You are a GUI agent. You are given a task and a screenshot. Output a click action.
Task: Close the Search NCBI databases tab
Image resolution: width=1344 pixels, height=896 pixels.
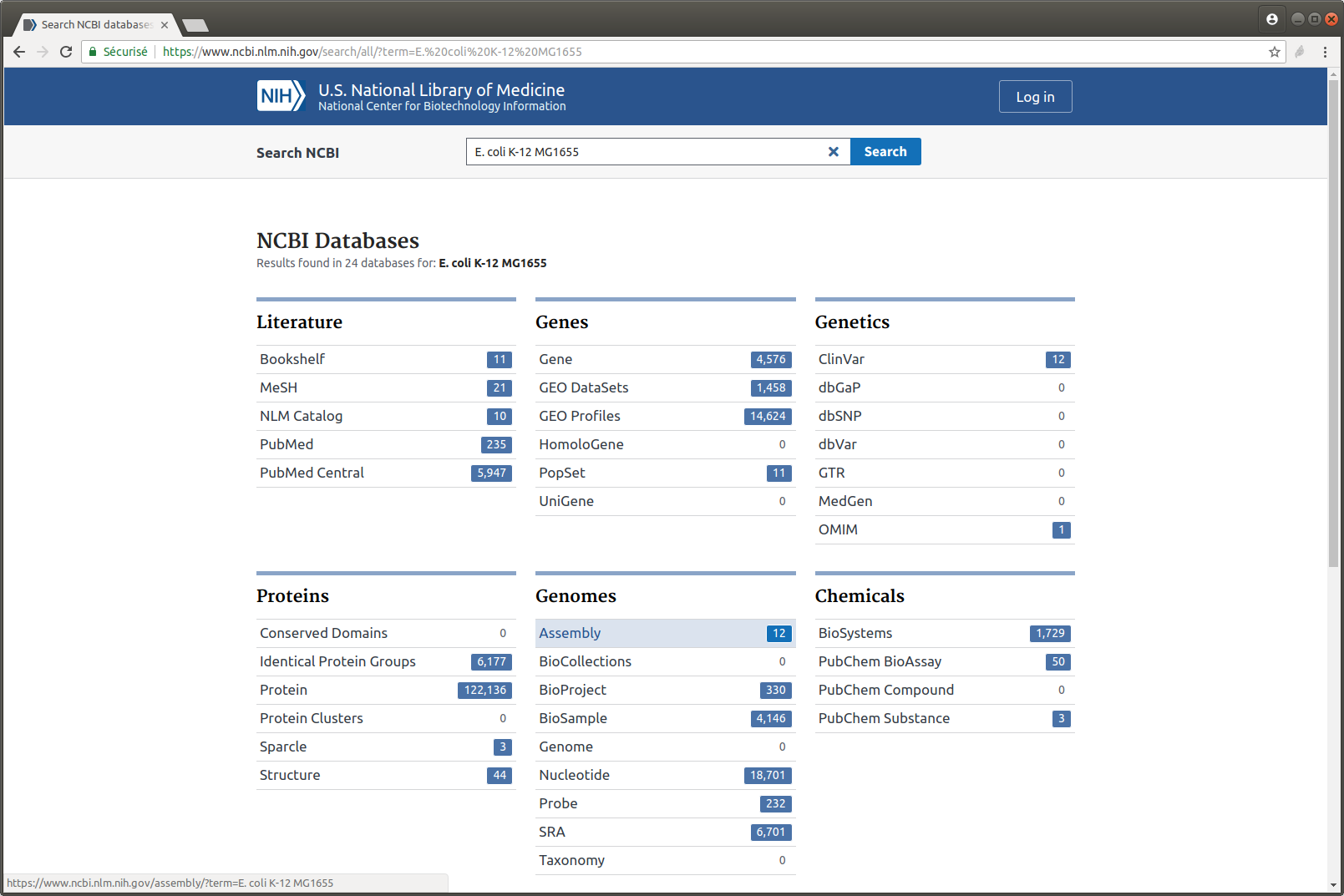pyautogui.click(x=165, y=25)
